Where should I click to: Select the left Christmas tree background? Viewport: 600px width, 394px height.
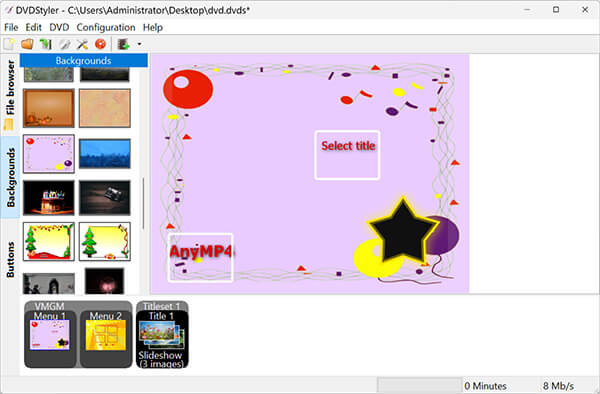(x=49, y=242)
